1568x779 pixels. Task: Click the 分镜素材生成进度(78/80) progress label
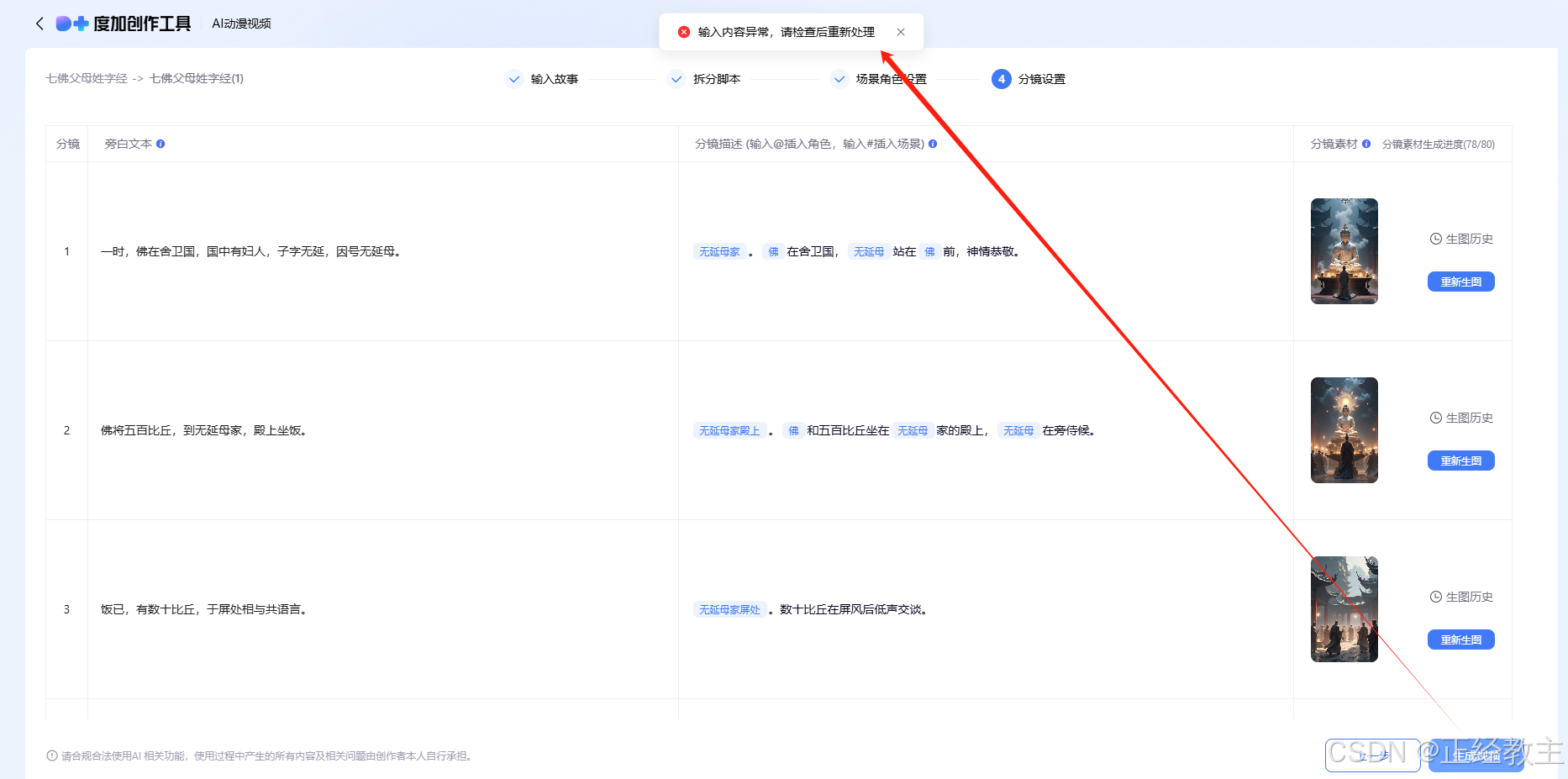[x=1439, y=144]
